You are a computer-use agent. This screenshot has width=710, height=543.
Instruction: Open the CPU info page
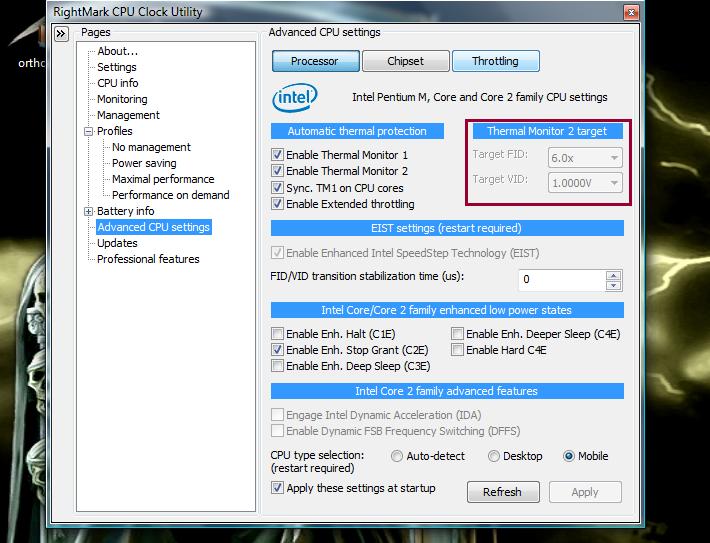pos(117,83)
